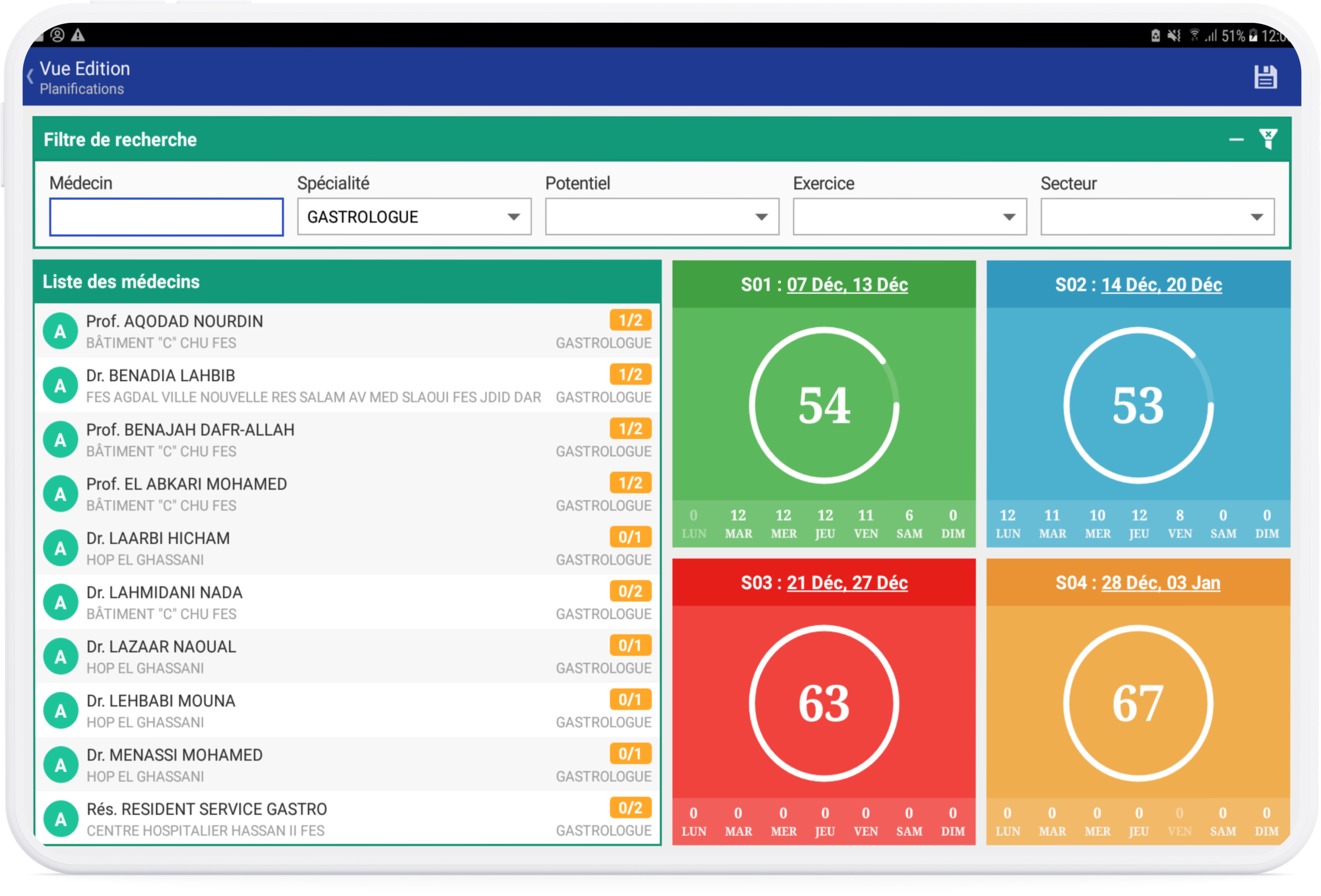Select VEN with 11 in week S01

coord(866,524)
